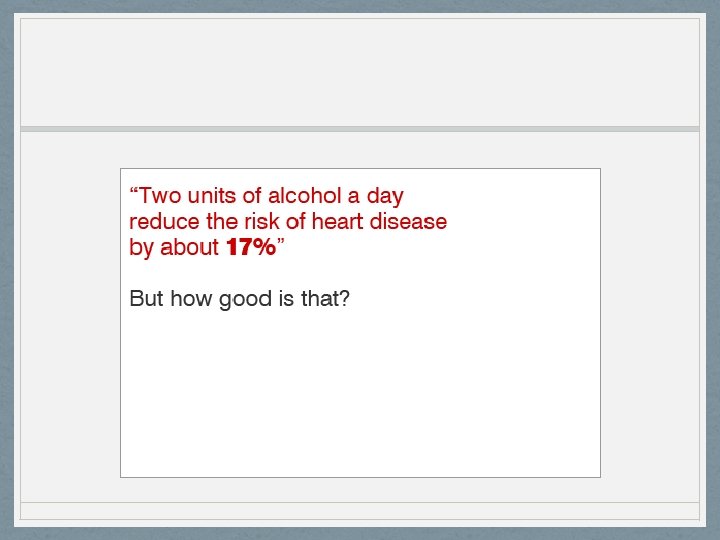The image size is (720, 540).
Task: Click the line "reduce the risk of heart disease"
Action: (288, 221)
